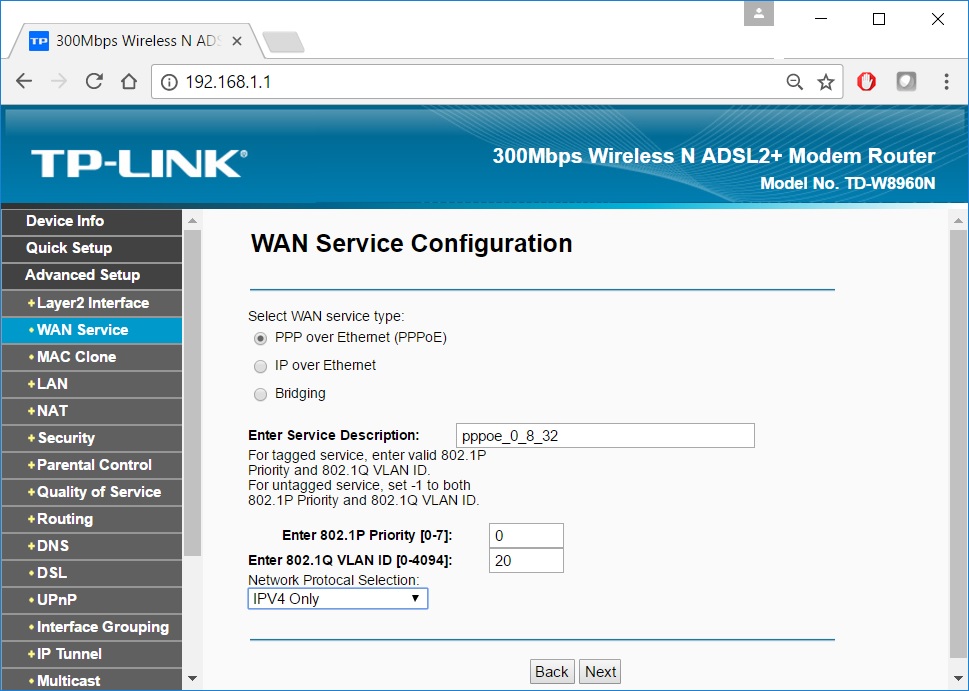Viewport: 969px width, 691px height.
Task: Minimize the browser window
Action: (821, 19)
